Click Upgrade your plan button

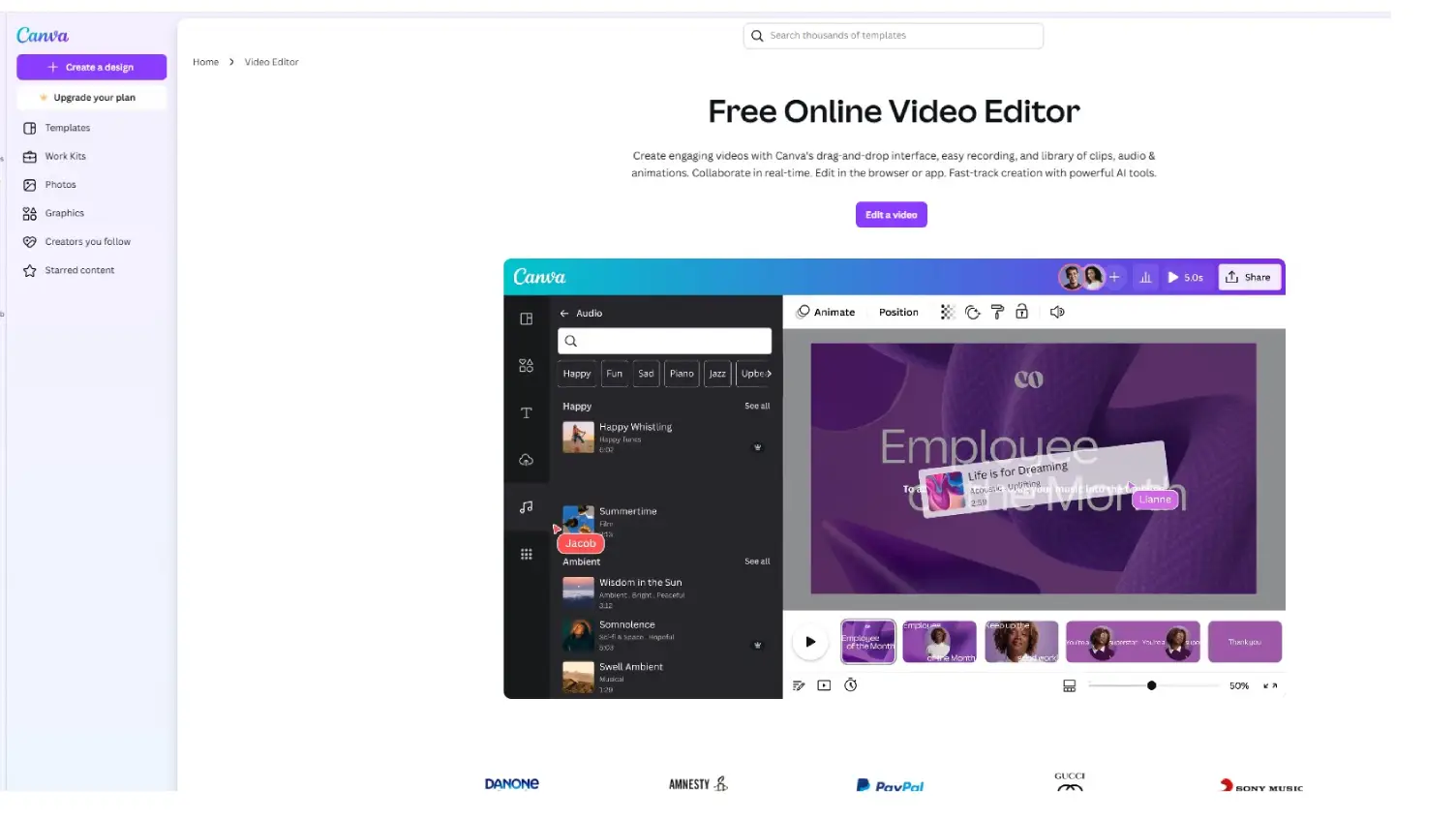[91, 98]
